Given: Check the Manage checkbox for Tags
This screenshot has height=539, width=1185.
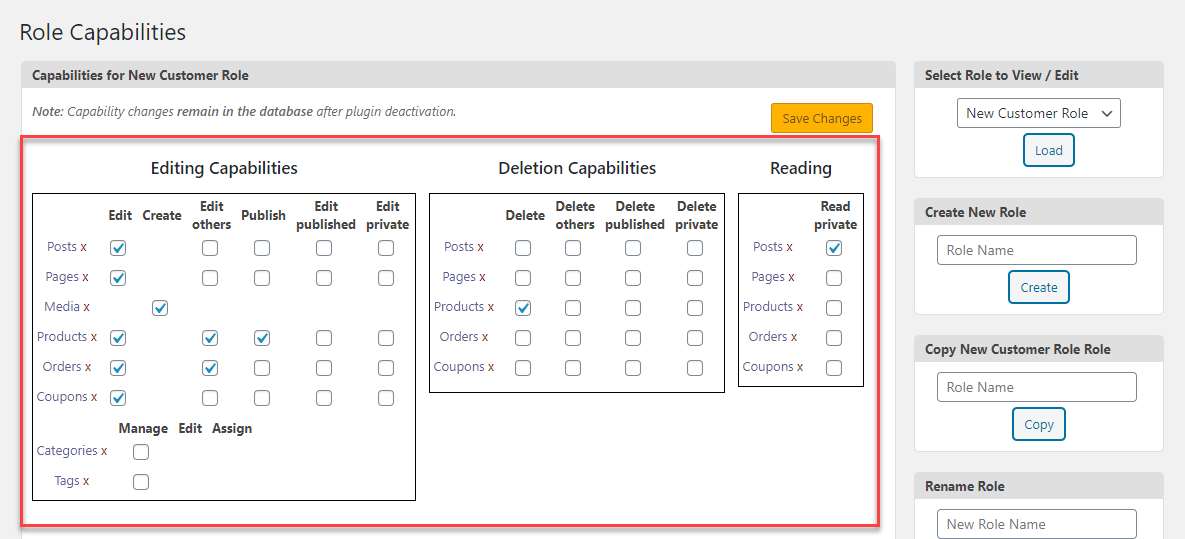Looking at the screenshot, I should [x=141, y=482].
